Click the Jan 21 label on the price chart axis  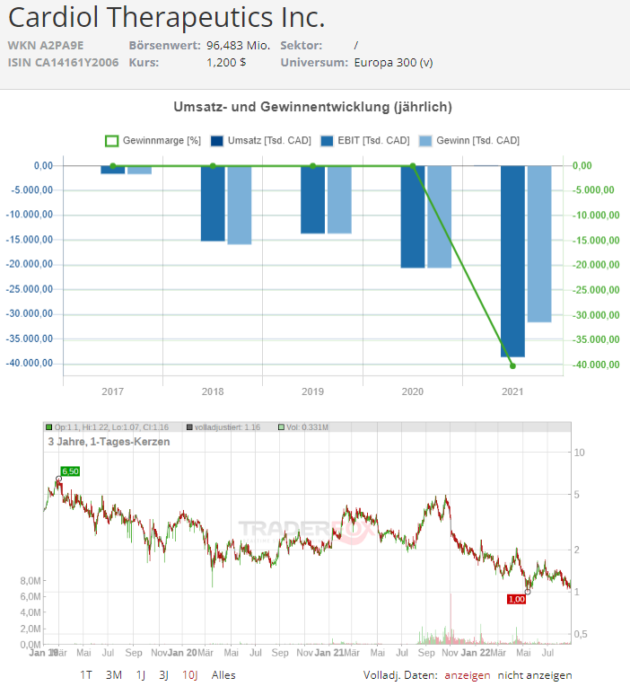pos(329,653)
